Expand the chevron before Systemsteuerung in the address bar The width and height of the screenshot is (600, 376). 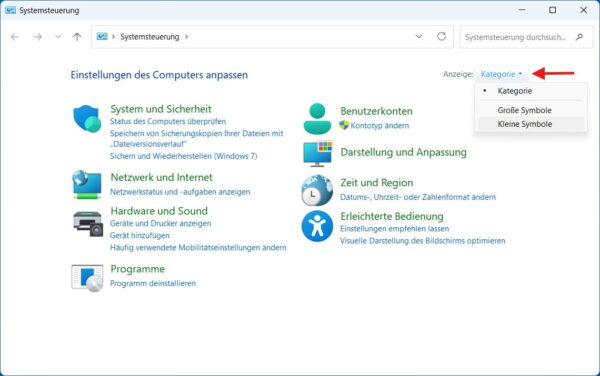114,37
